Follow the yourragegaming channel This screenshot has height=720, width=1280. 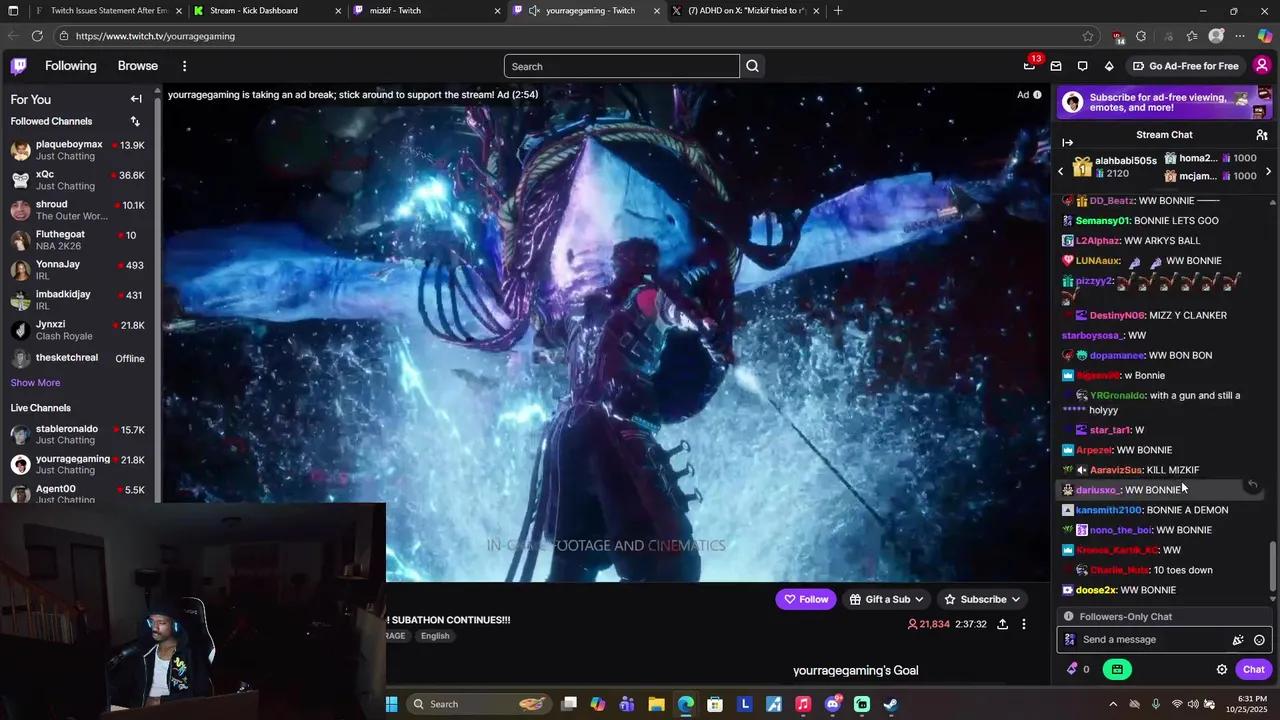pos(806,599)
